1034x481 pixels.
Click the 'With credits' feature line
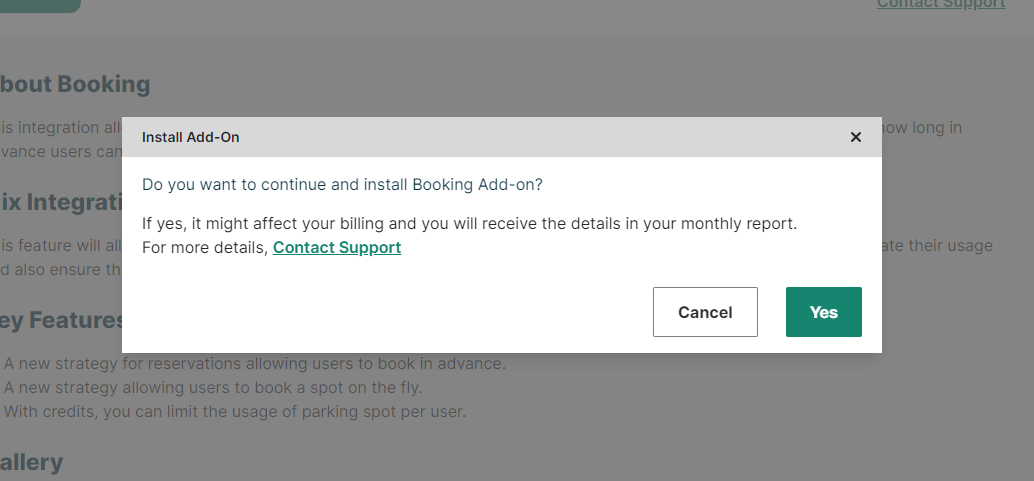tap(234, 411)
